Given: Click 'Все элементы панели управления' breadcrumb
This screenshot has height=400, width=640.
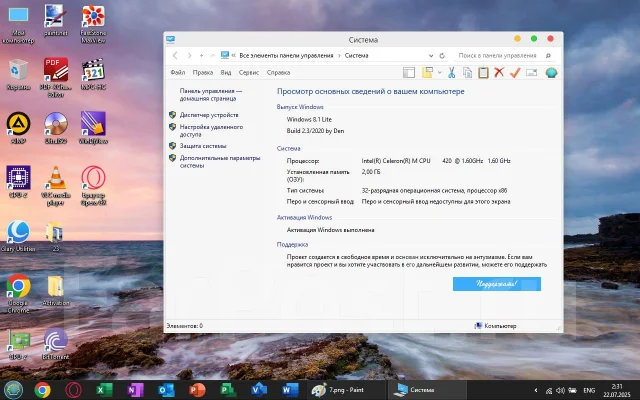Looking at the screenshot, I should (286, 55).
